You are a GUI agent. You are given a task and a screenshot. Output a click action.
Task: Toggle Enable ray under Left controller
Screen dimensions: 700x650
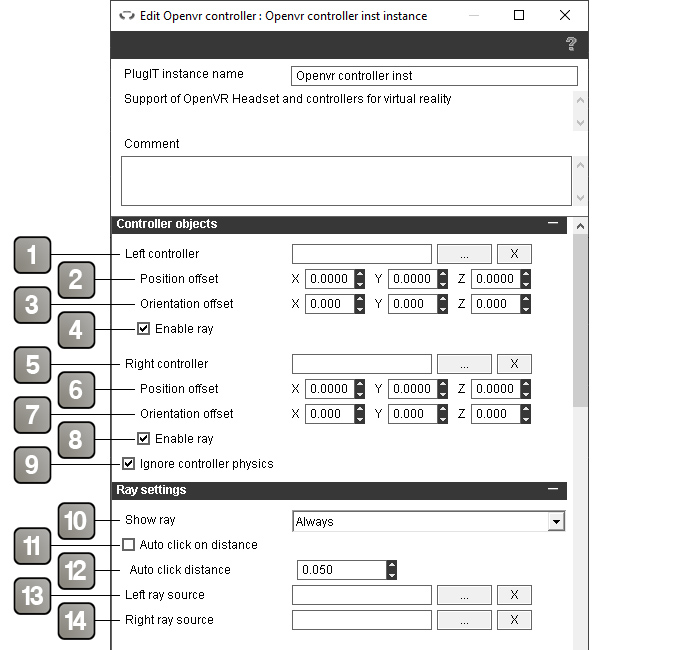[x=143, y=329]
